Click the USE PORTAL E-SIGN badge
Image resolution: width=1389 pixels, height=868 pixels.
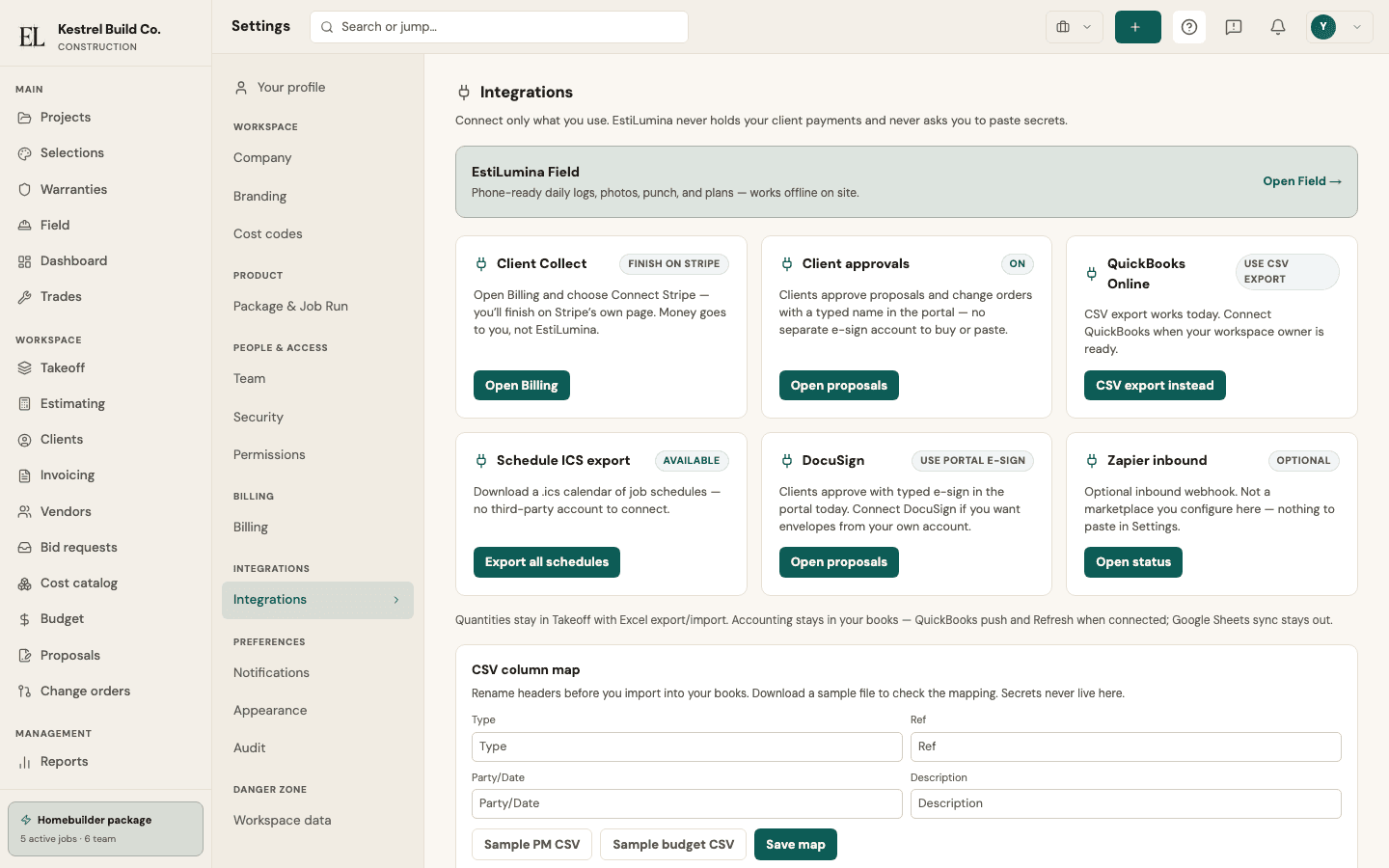click(x=972, y=461)
